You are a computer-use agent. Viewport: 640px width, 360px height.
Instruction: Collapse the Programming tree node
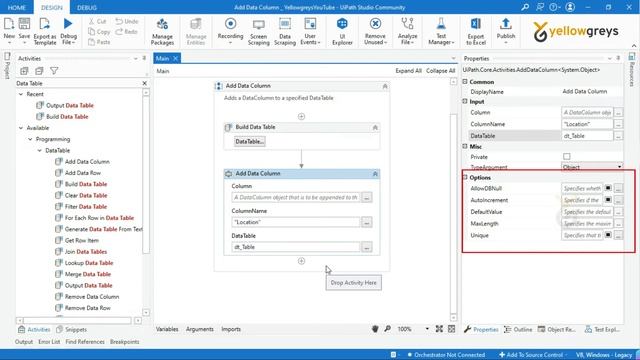coord(30,139)
